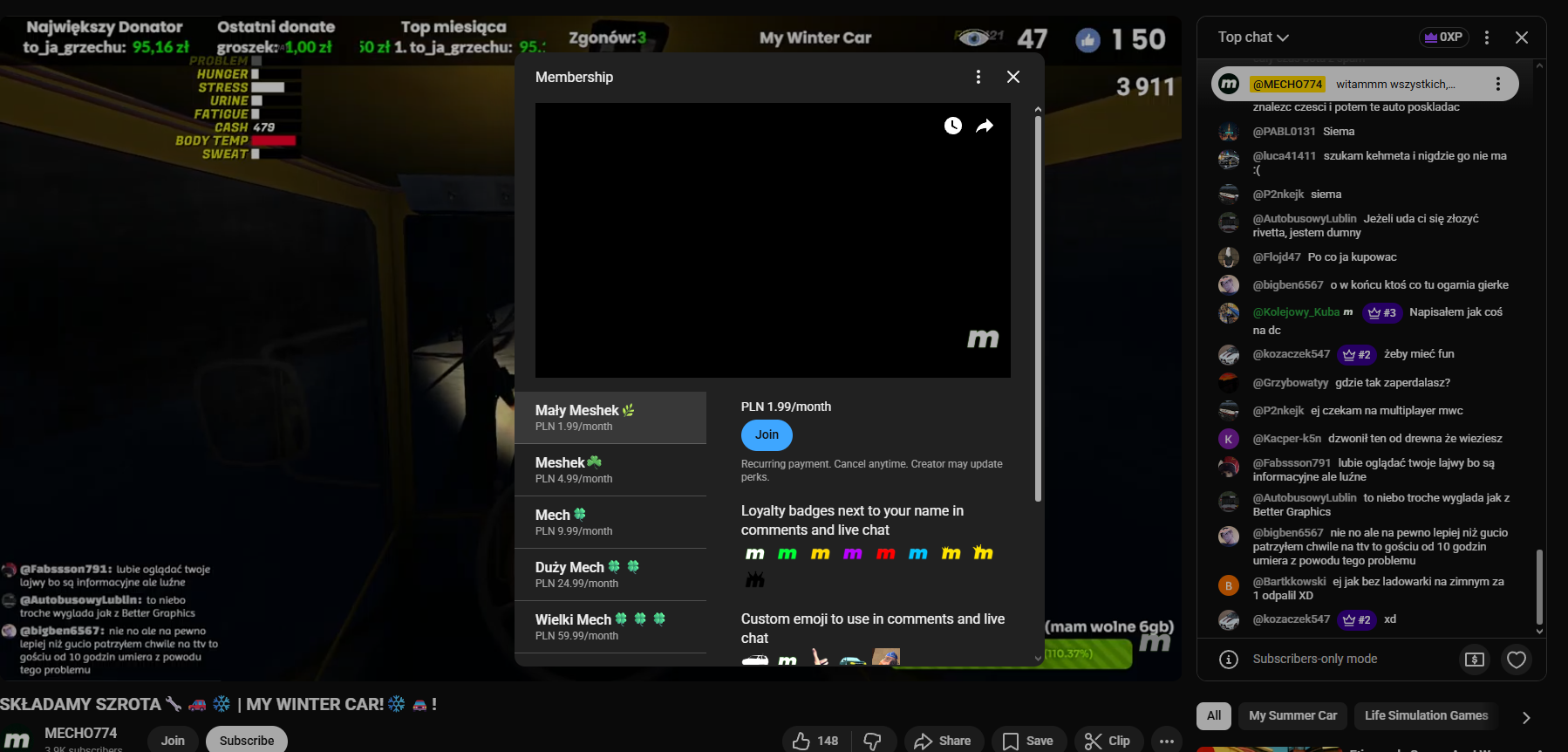The height and width of the screenshot is (752, 1568).
Task: Select the Wielki Mech membership tier
Action: [610, 626]
